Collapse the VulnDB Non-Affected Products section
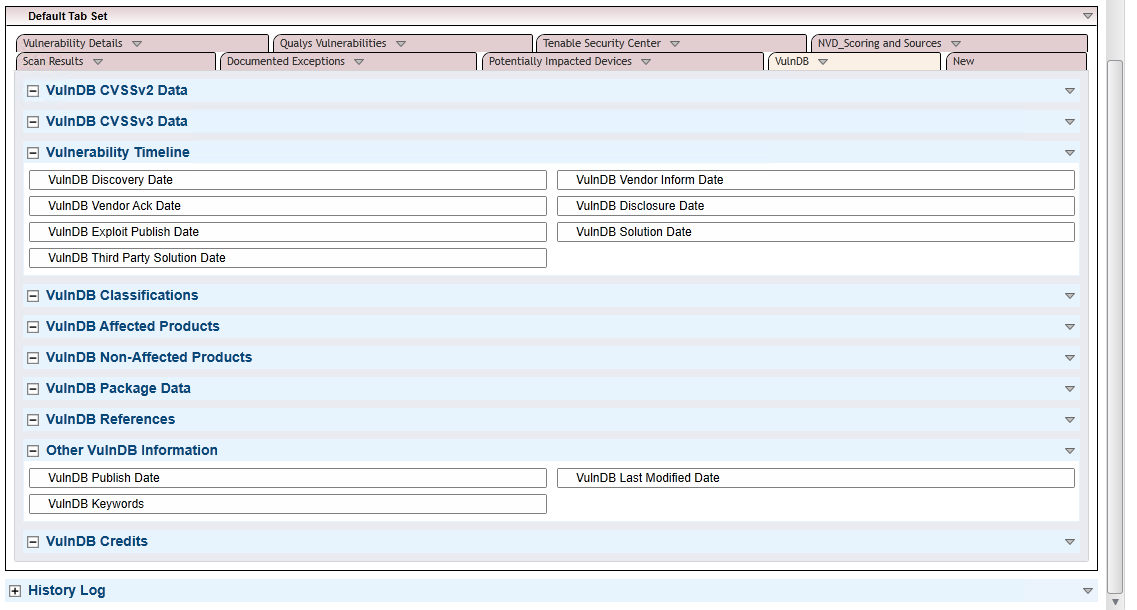The image size is (1137, 610). point(33,358)
